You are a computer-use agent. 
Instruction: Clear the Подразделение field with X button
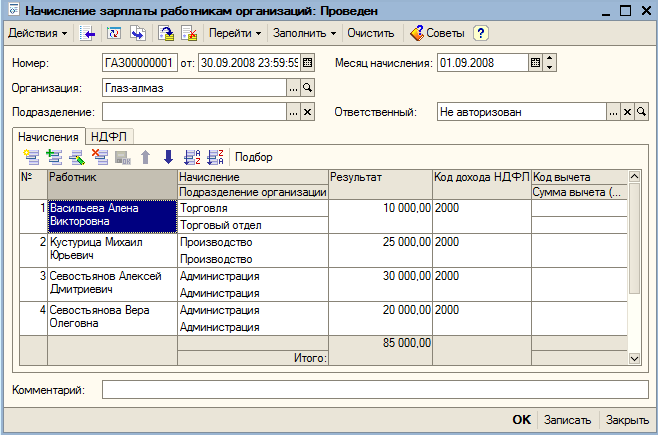click(308, 112)
